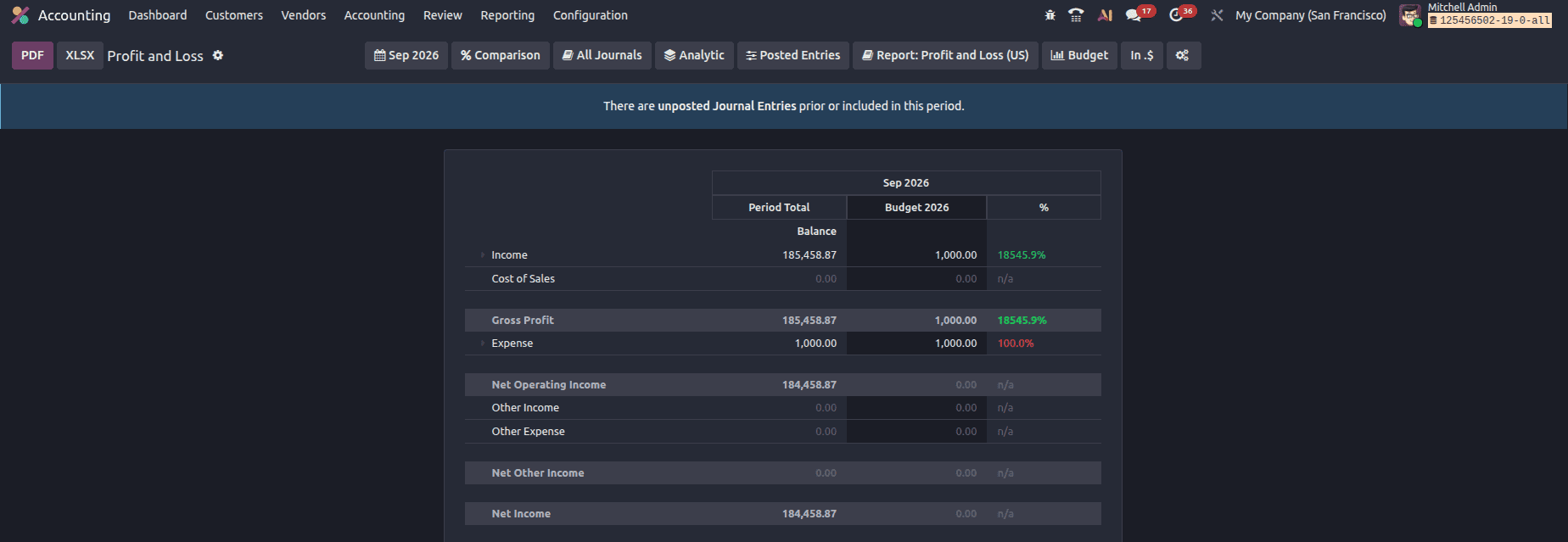The width and height of the screenshot is (1568, 542).
Task: Click Budget 2026 column header
Action: pyautogui.click(x=916, y=208)
